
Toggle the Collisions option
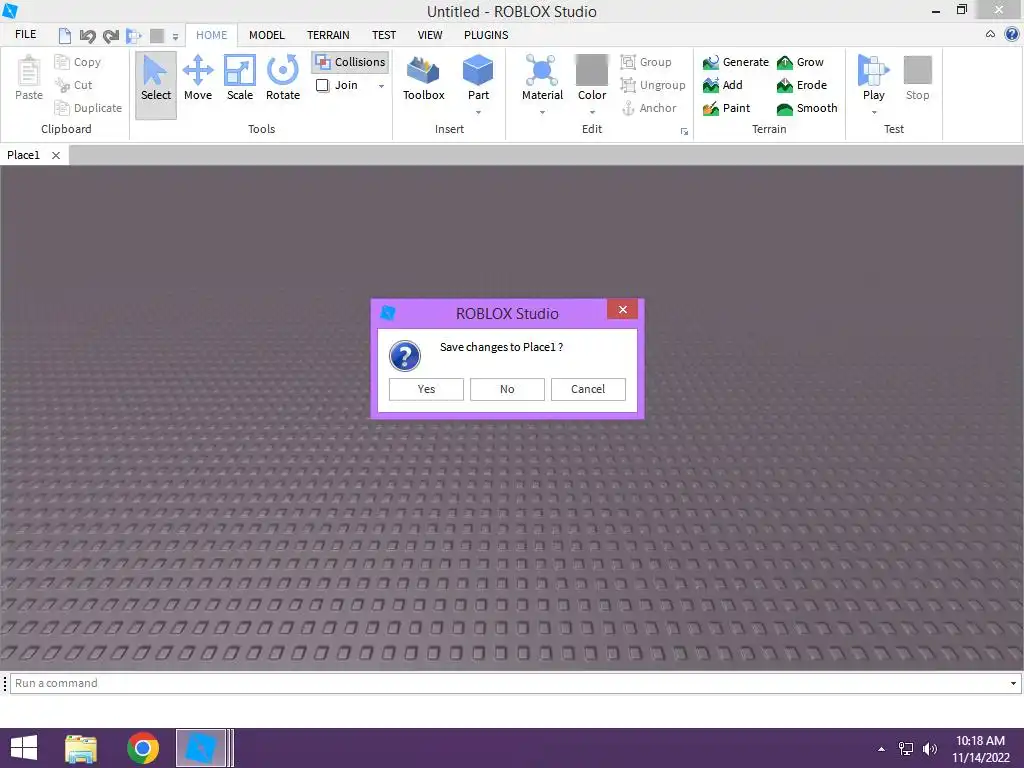[350, 62]
